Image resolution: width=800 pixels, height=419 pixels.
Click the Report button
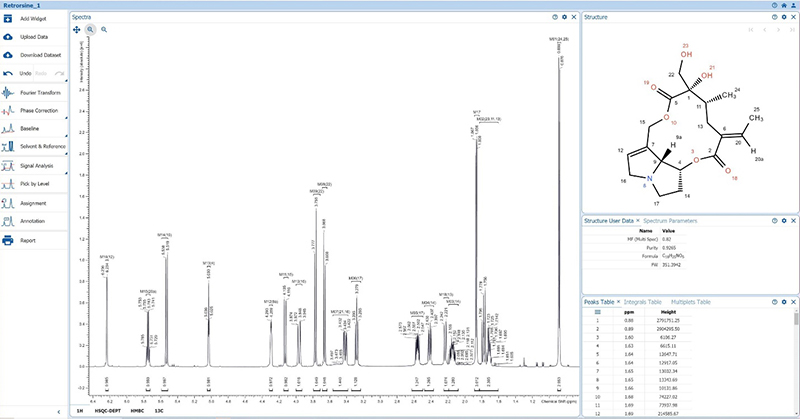(x=28, y=240)
